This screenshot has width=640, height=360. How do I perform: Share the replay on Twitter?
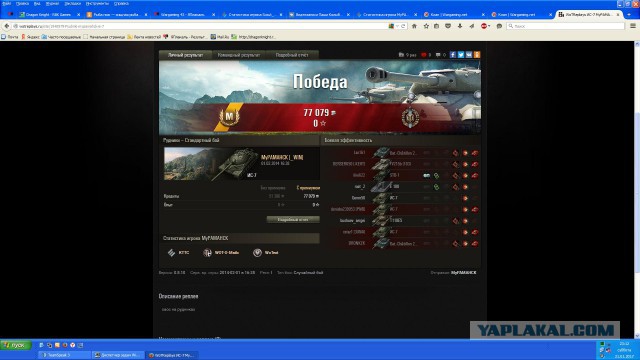point(461,55)
